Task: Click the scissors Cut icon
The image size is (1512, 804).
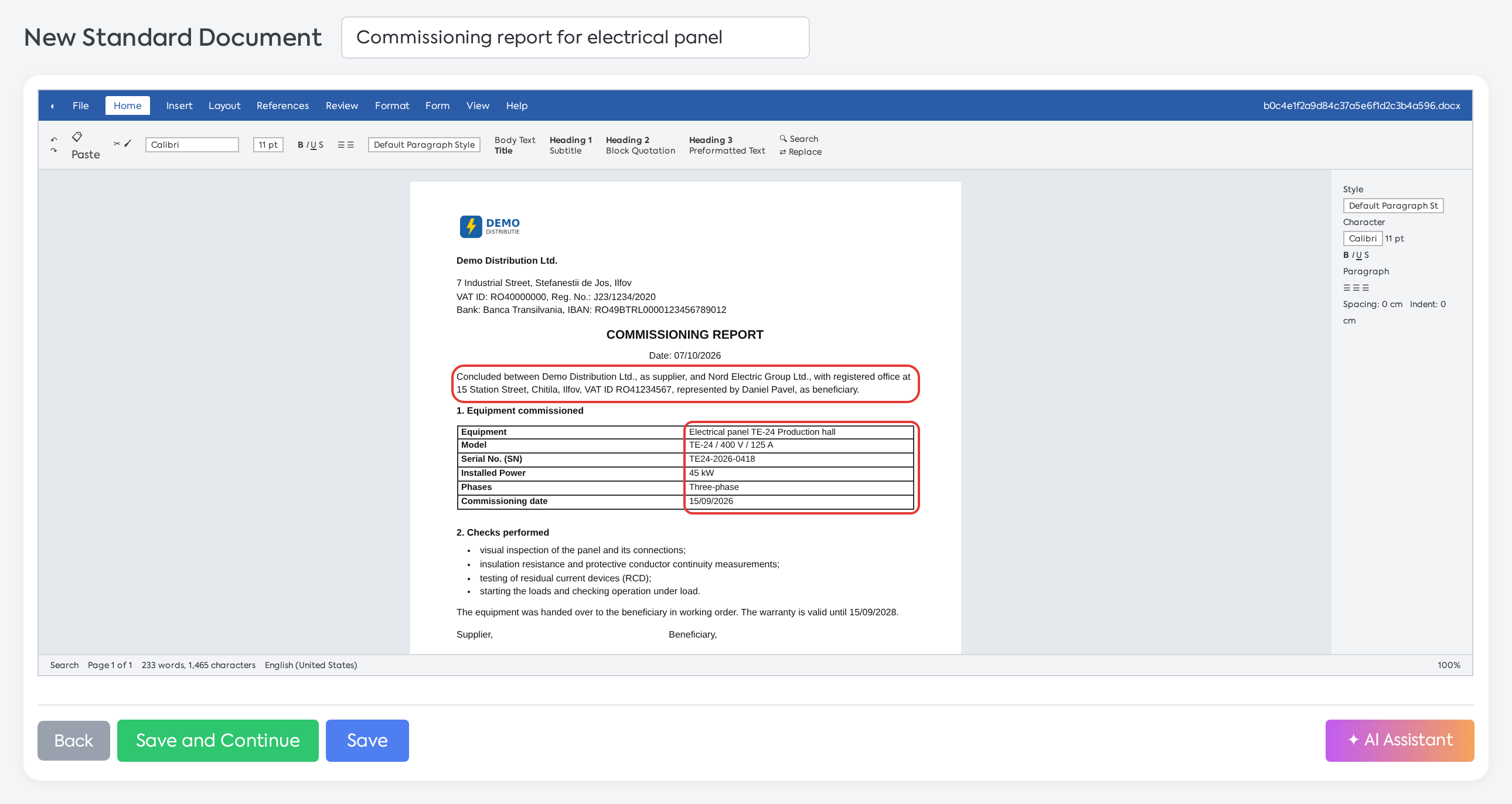Action: coord(117,143)
